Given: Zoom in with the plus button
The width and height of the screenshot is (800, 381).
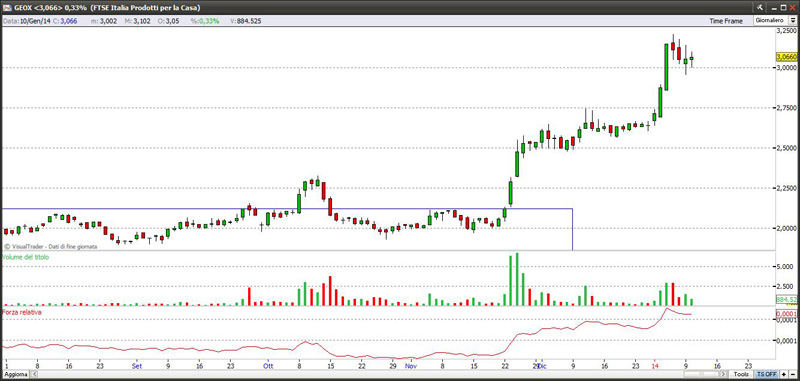Looking at the screenshot, I should click(x=783, y=374).
